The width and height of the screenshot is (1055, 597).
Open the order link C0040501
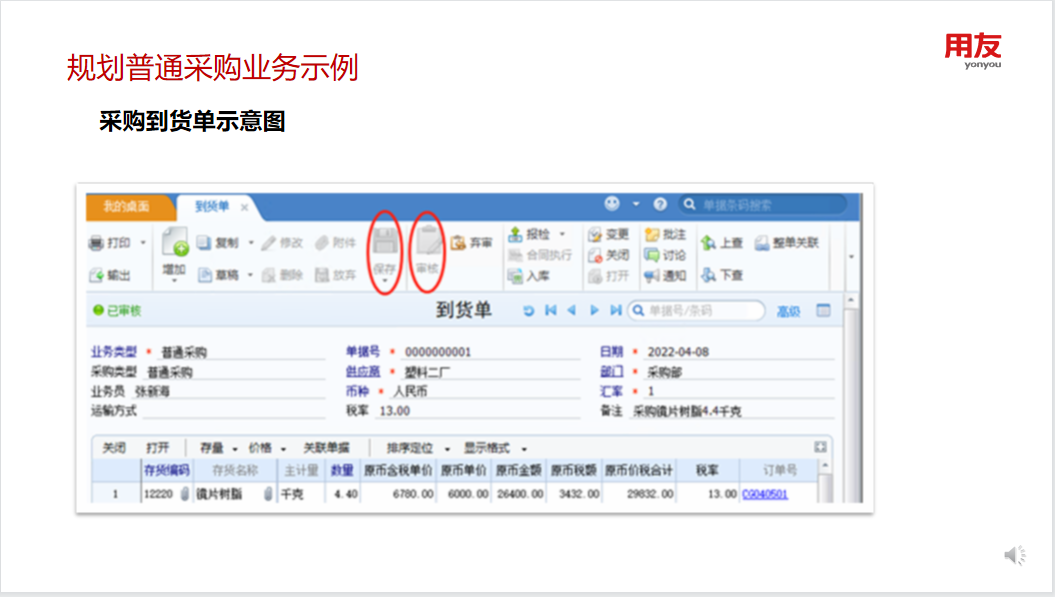(x=765, y=494)
